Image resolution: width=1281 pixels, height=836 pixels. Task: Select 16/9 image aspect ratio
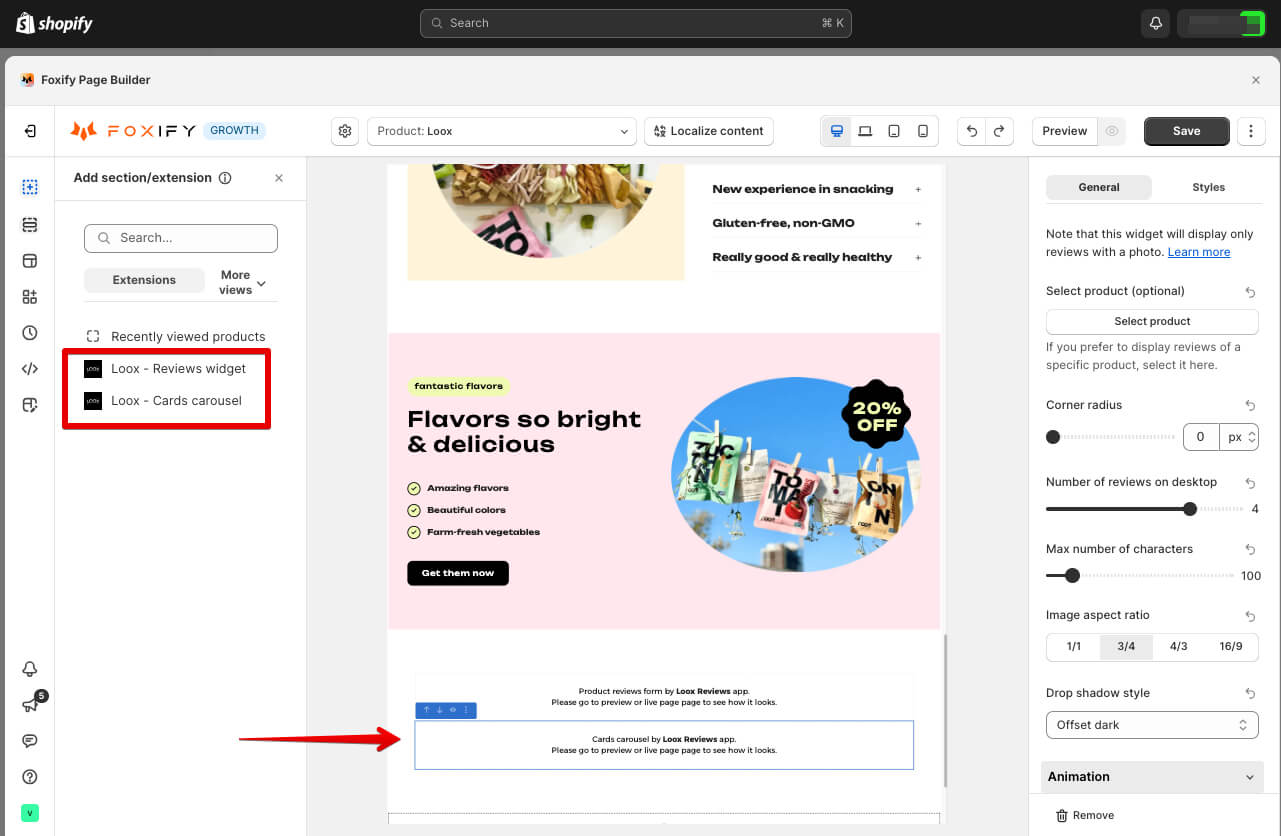coord(1231,646)
